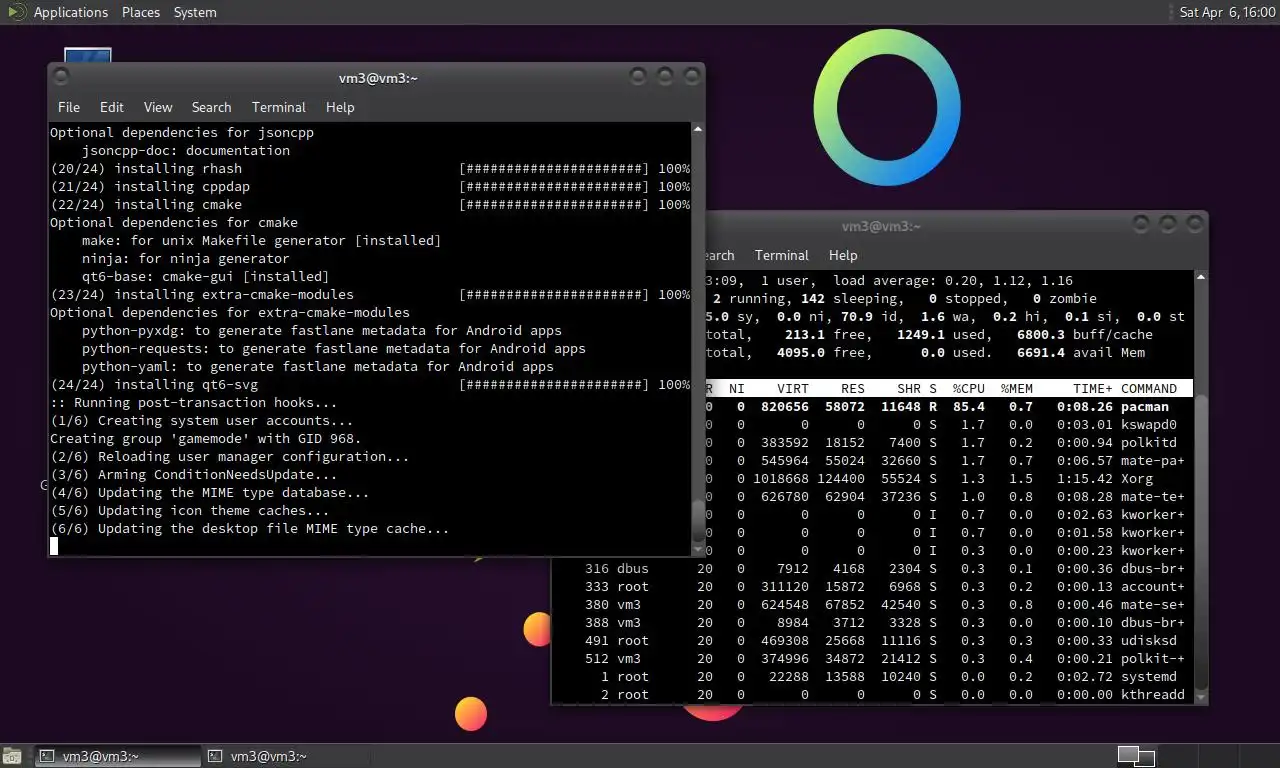Image resolution: width=1280 pixels, height=768 pixels.
Task: Click the %MEM column header in top
Action: click(1017, 388)
